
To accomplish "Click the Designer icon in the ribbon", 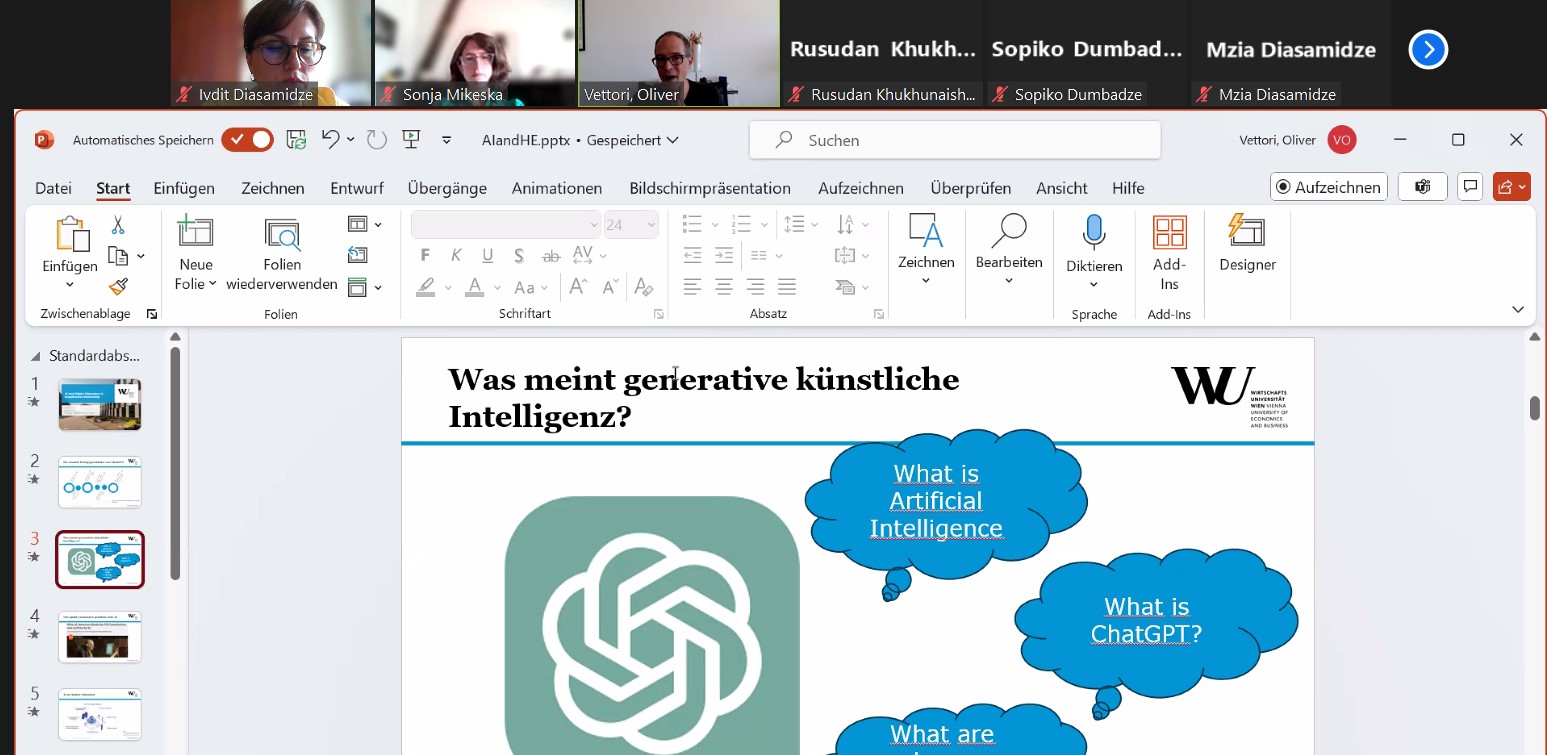I will coord(1246,232).
